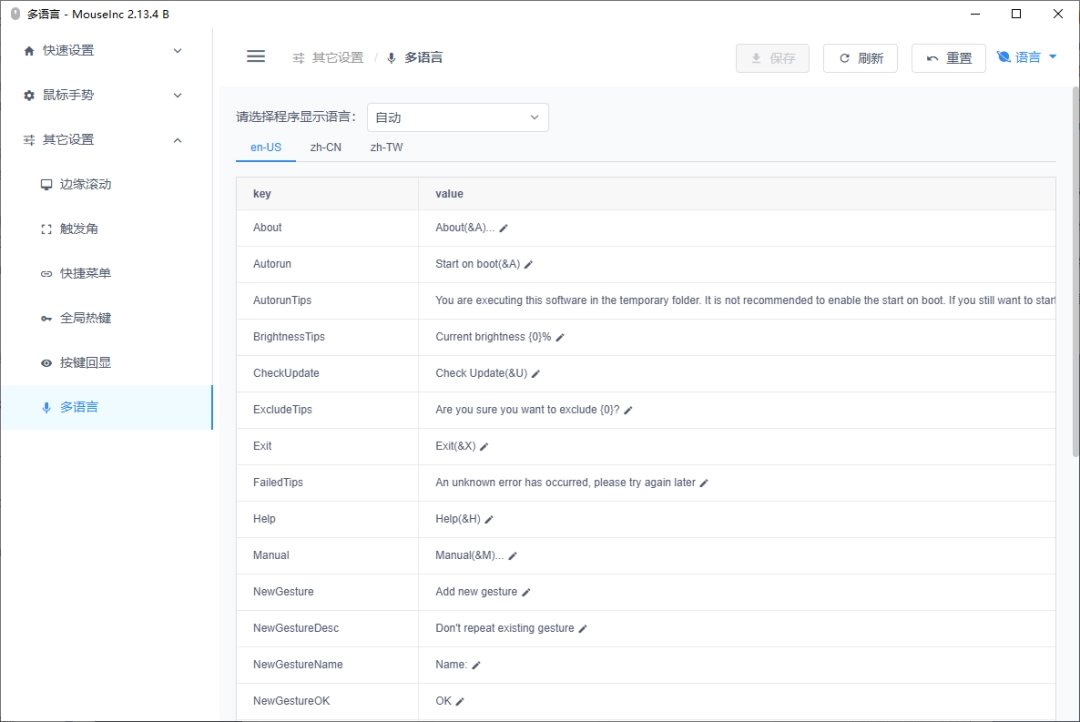The height and width of the screenshot is (722, 1080).
Task: Switch to the zh-TW language tab
Action: 386,147
